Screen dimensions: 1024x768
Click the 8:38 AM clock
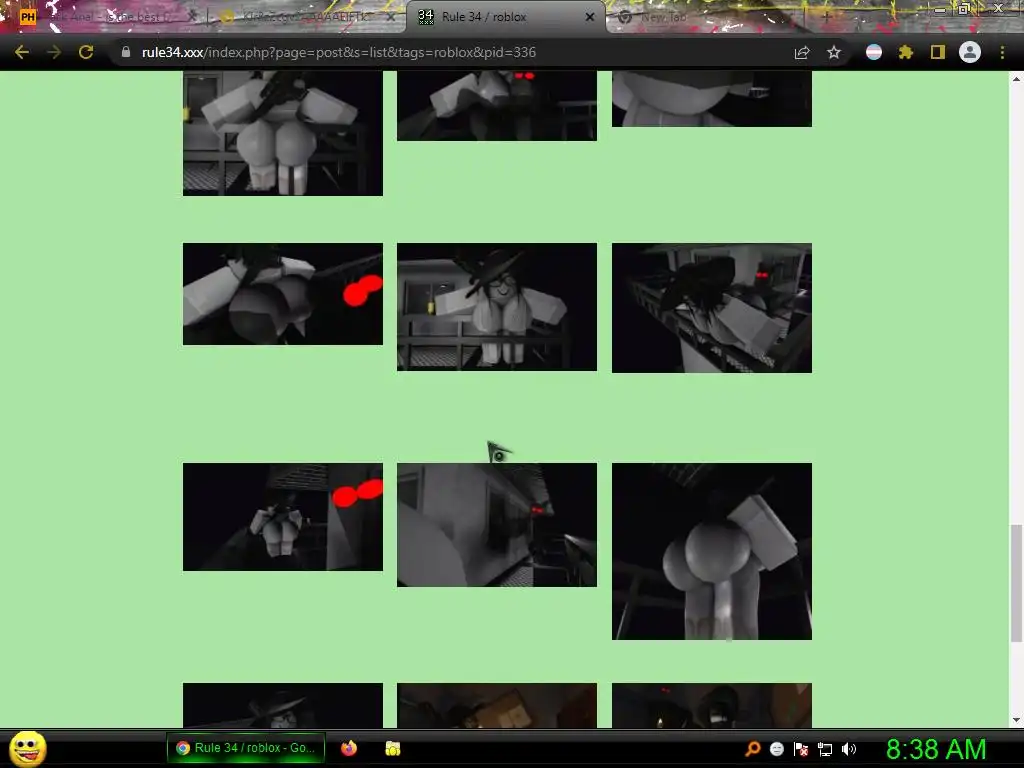click(936, 749)
